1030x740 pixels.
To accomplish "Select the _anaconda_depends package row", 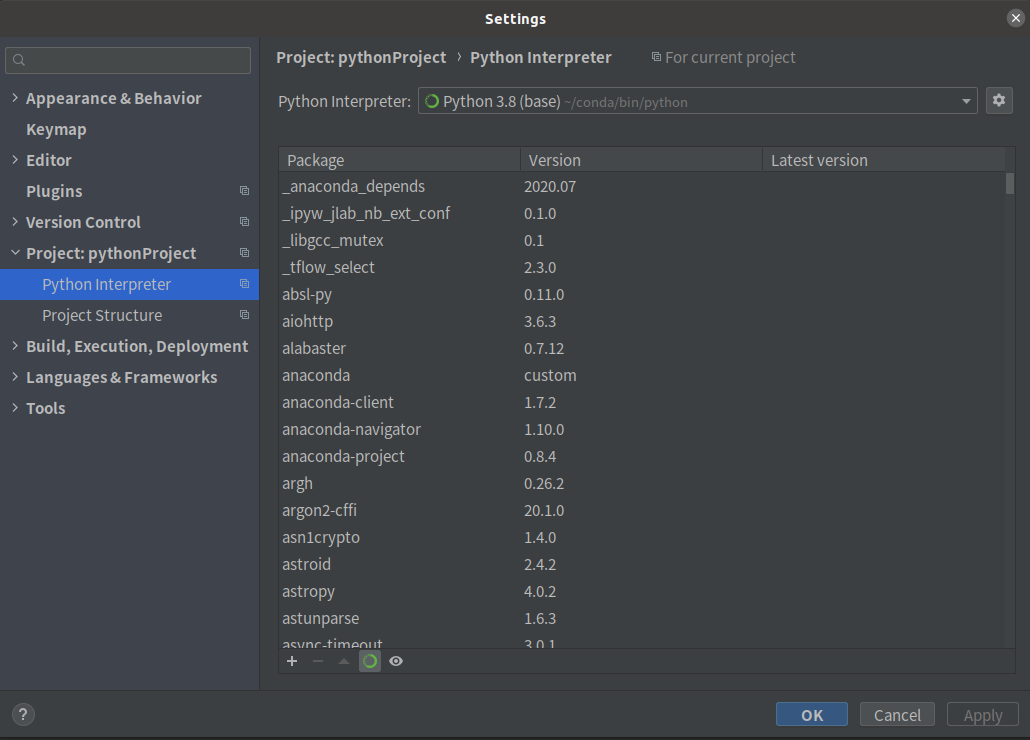I will point(642,186).
